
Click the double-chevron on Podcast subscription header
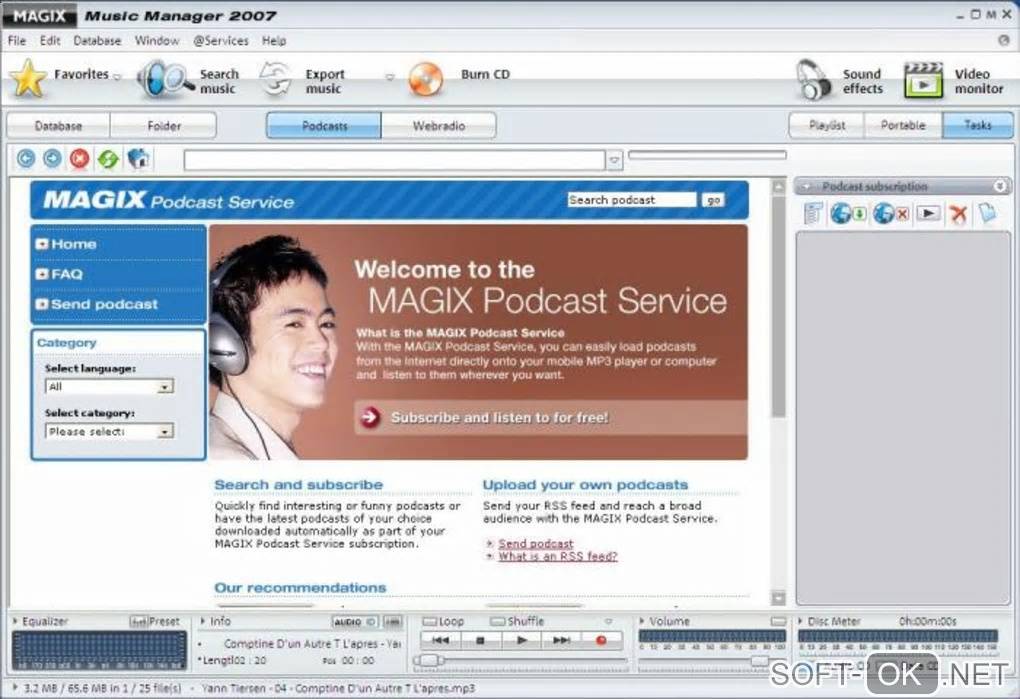pos(1000,187)
